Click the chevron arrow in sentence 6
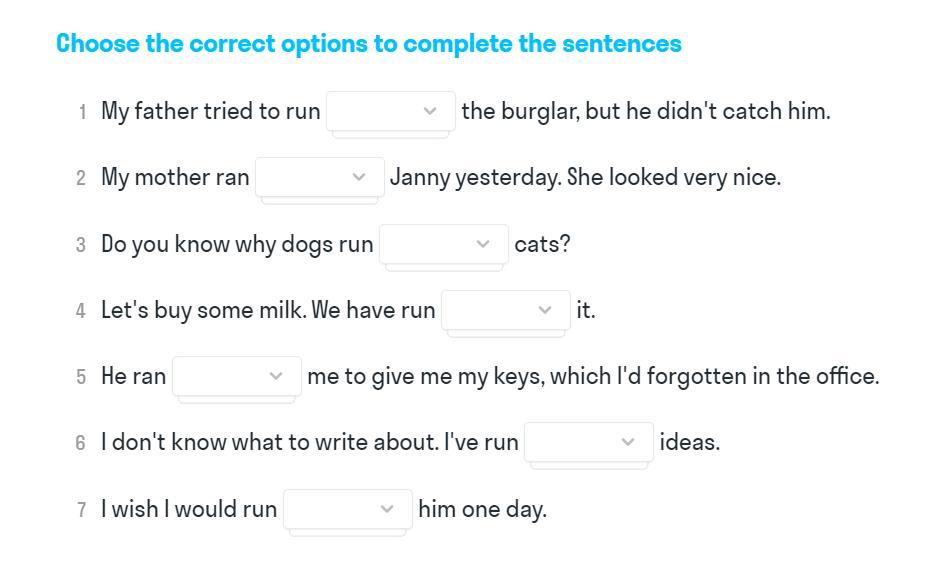Screen dimensions: 952x582 pos(628,442)
